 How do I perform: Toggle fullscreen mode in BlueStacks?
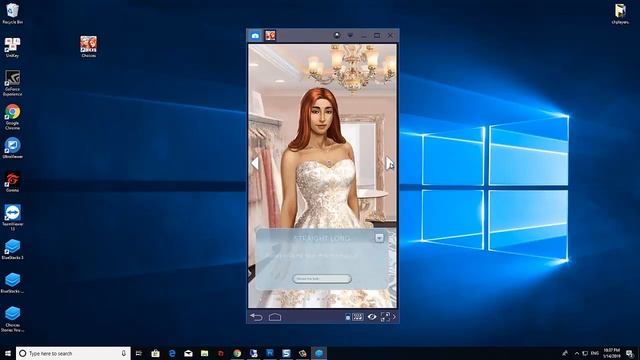click(x=385, y=317)
